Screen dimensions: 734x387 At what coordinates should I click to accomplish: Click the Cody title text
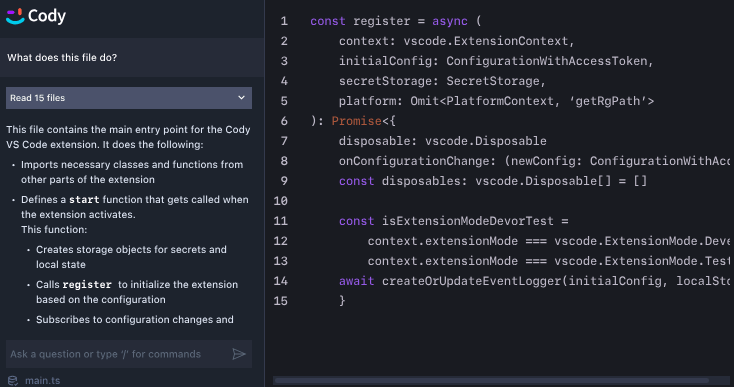point(47,16)
